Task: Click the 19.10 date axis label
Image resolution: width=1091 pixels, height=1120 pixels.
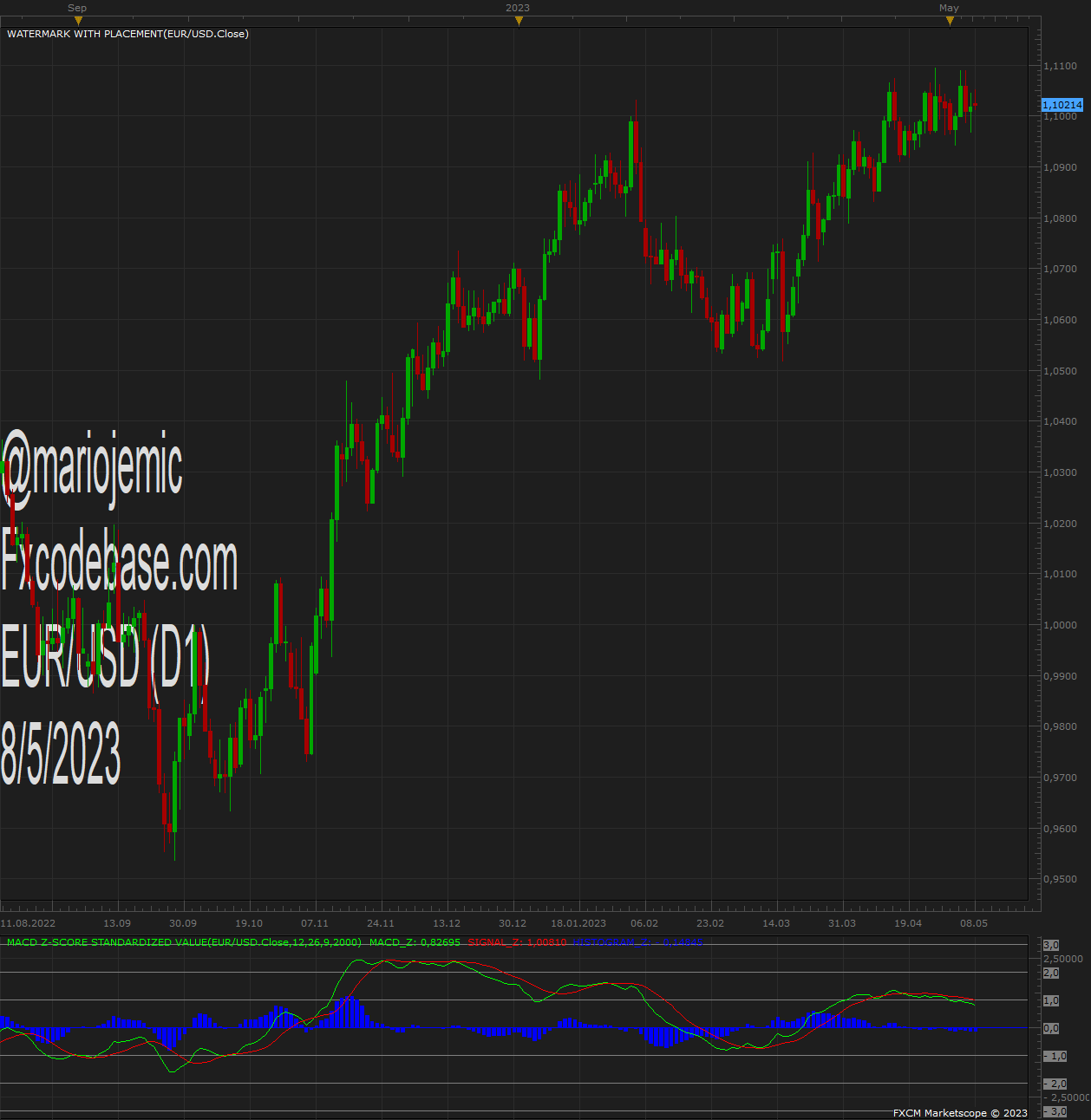Action: pos(249,923)
